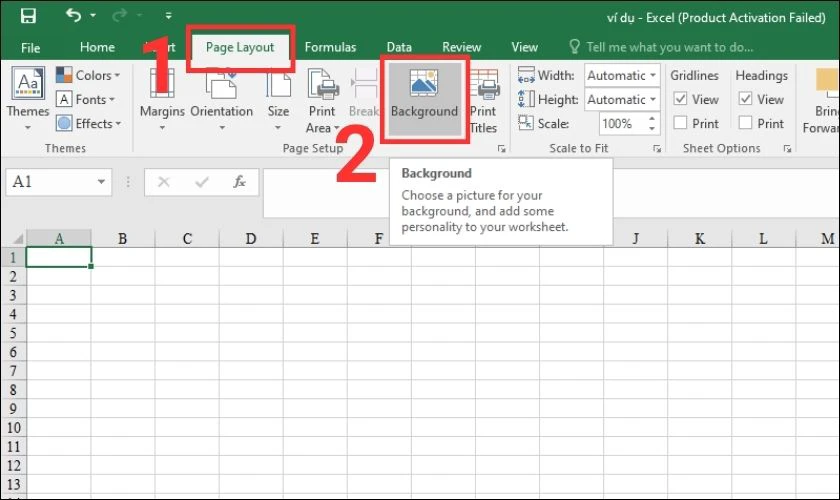
Task: Click the Save icon in quick access toolbar
Action: pos(28,16)
